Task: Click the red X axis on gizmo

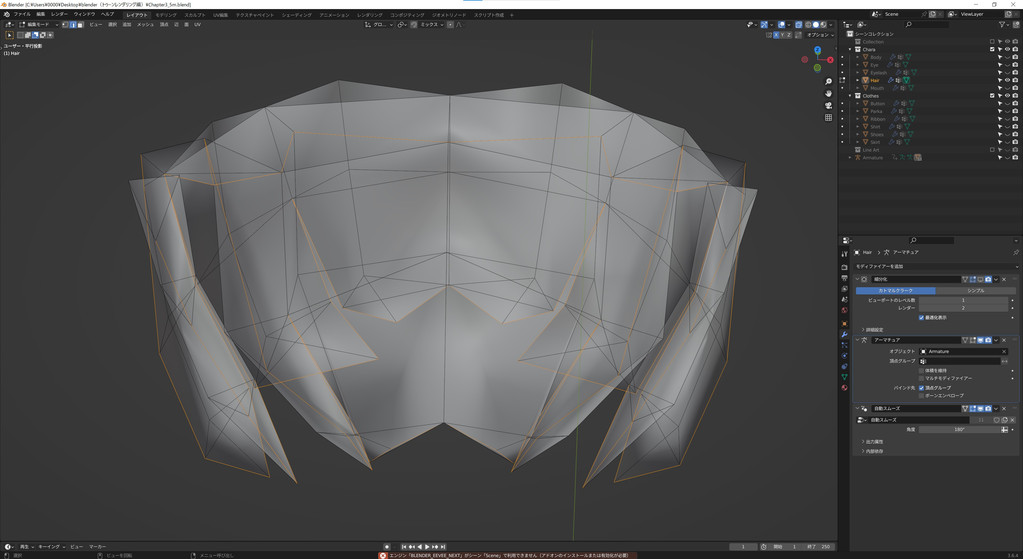Action: [830, 60]
